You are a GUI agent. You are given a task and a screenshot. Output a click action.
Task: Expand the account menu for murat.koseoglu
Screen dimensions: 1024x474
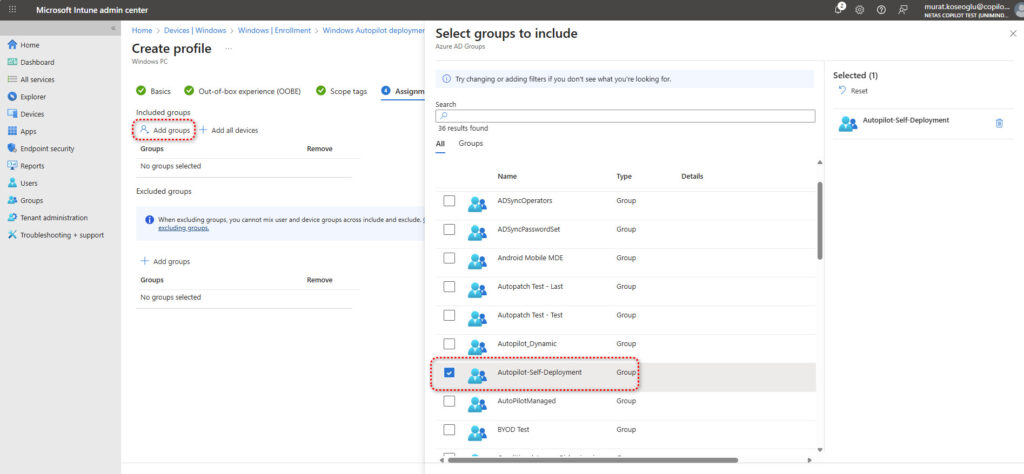point(967,9)
